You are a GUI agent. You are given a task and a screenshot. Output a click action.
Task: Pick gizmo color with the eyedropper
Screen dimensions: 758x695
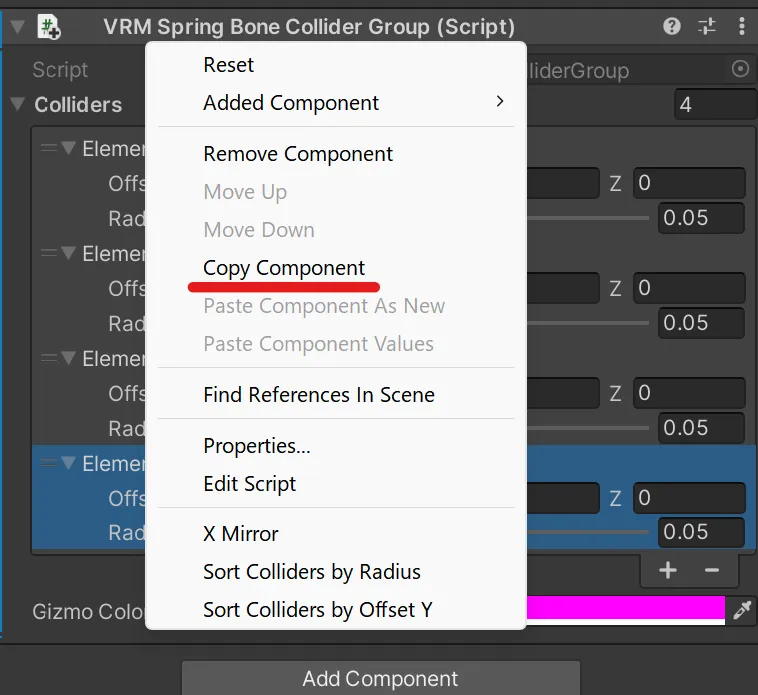(x=742, y=610)
